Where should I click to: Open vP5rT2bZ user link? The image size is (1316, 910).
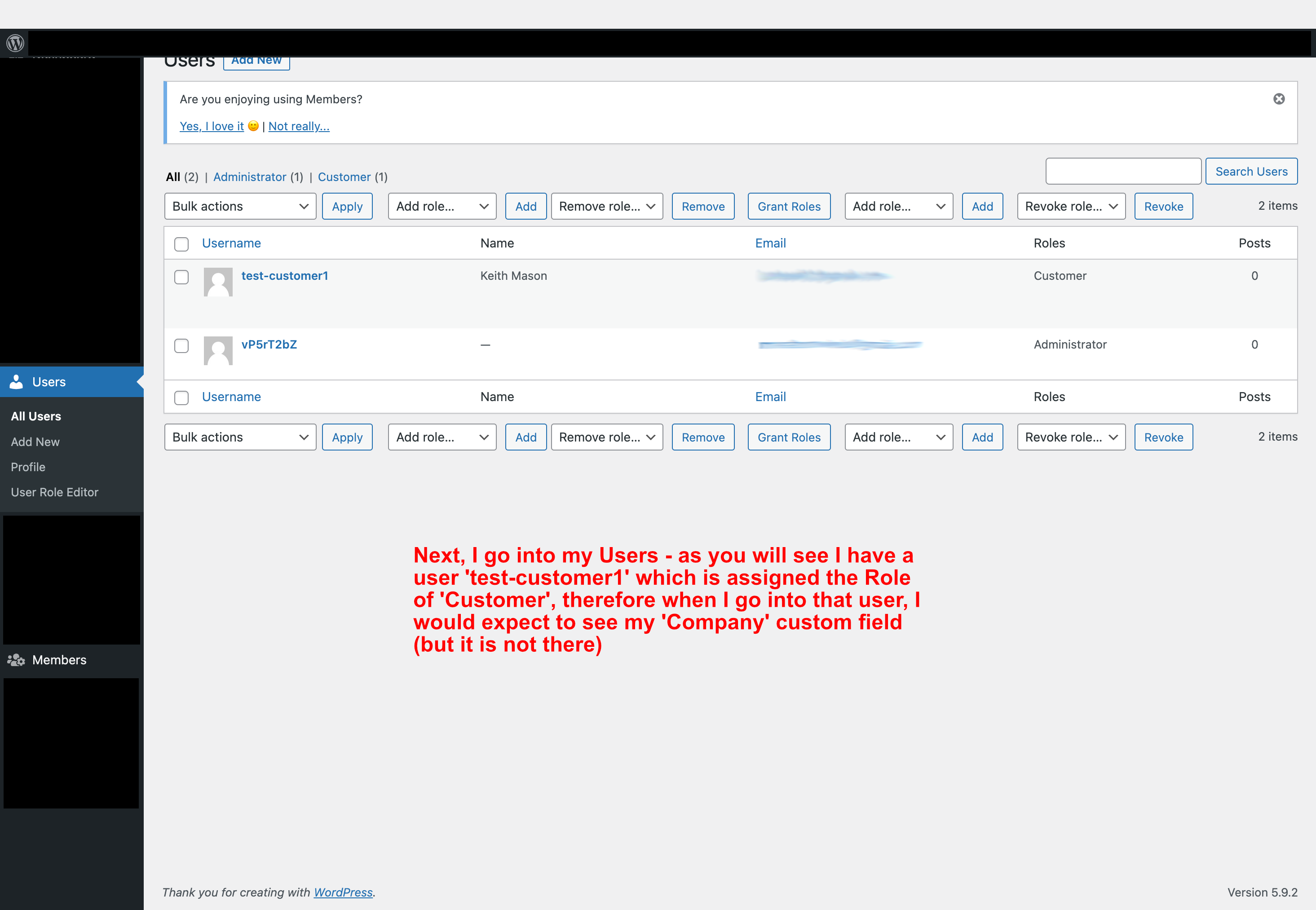point(269,345)
